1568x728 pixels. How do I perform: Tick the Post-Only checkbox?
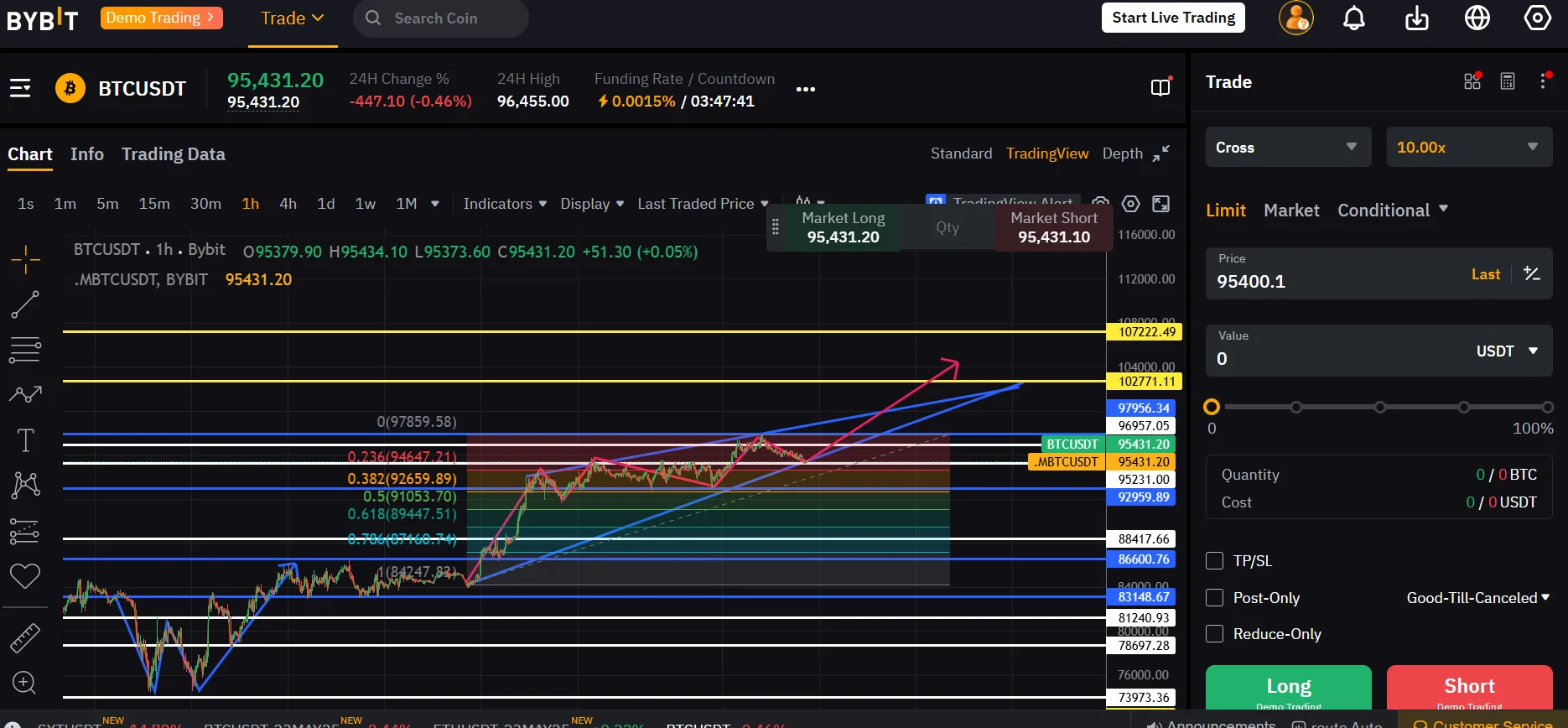(1214, 598)
